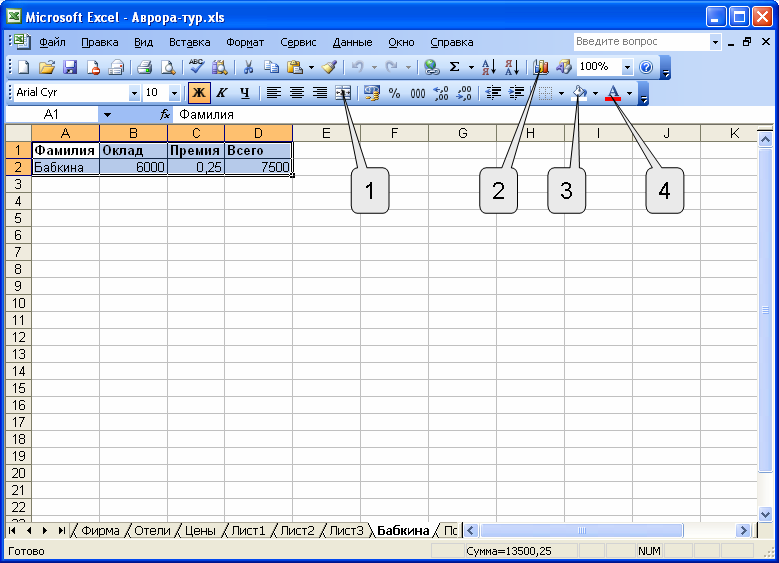Undo the last action with the Undo arrow
Screen dimensions: 779x563
[x=357, y=67]
